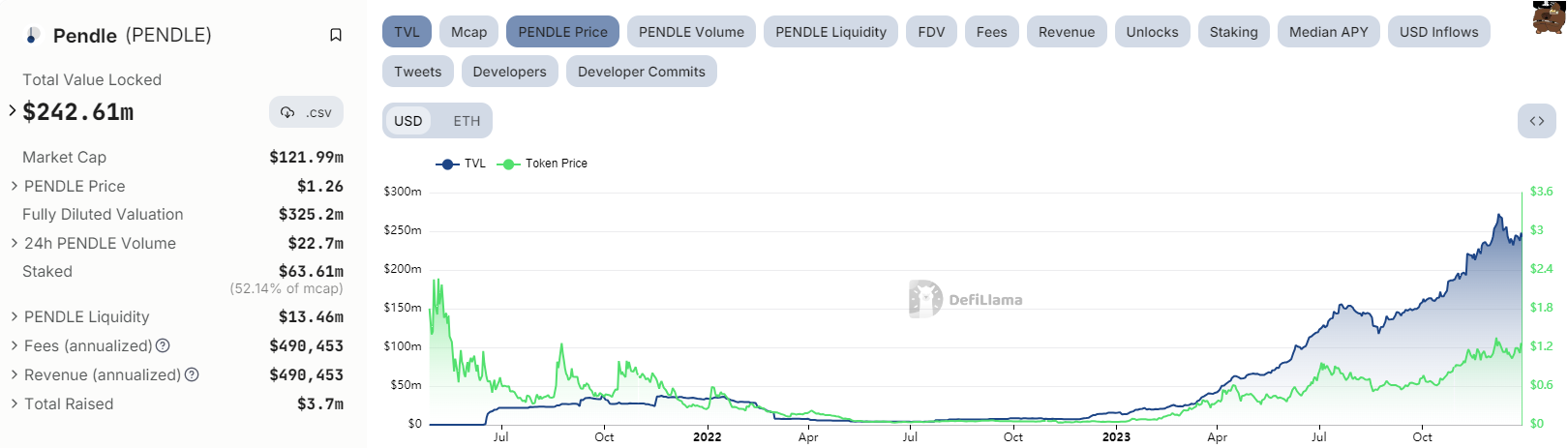Toggle the PENDLE Price chart series
This screenshot has height=448, width=1568.
(x=562, y=32)
